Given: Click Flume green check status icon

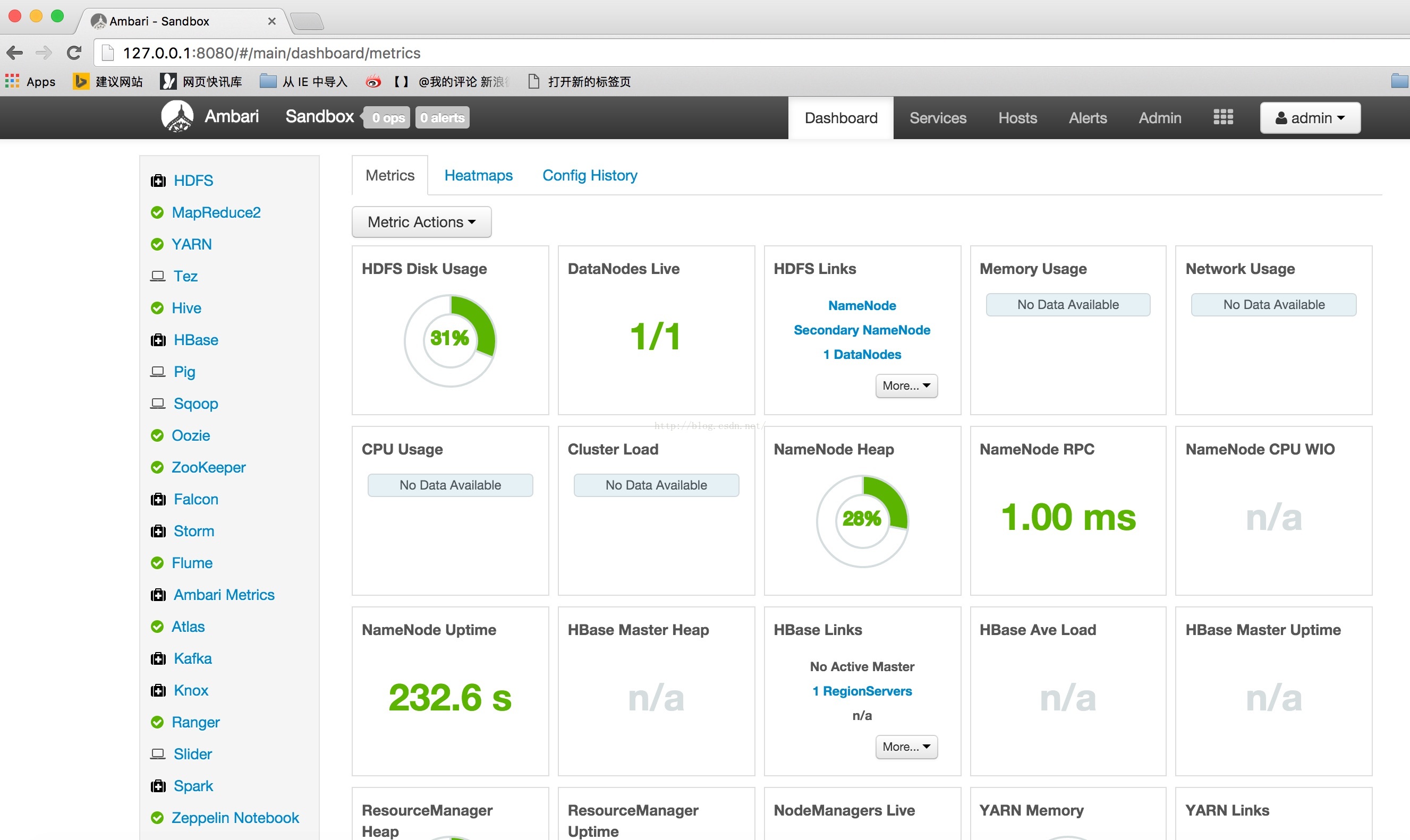Looking at the screenshot, I should [x=157, y=563].
